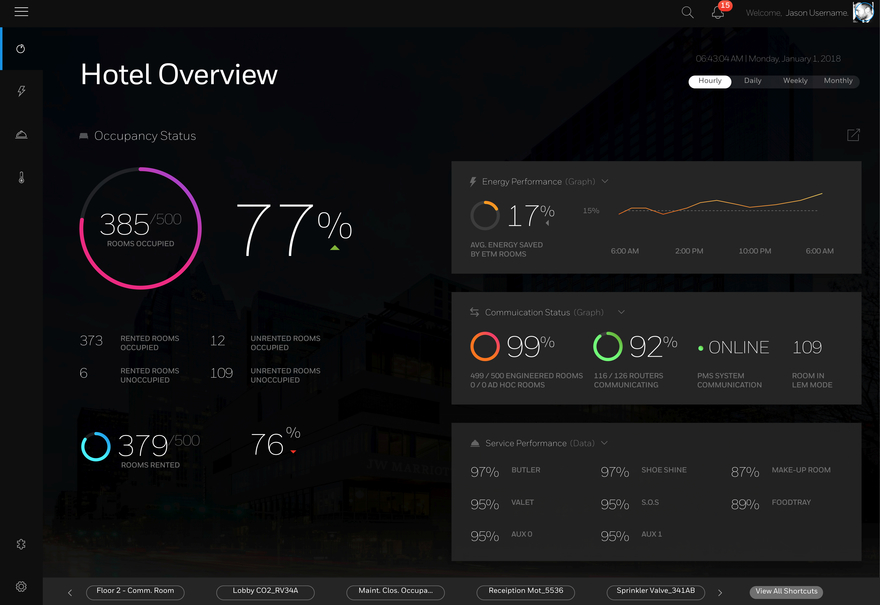The width and height of the screenshot is (880, 605).
Task: Open notifications bell with 15 badge
Action: pyautogui.click(x=719, y=11)
